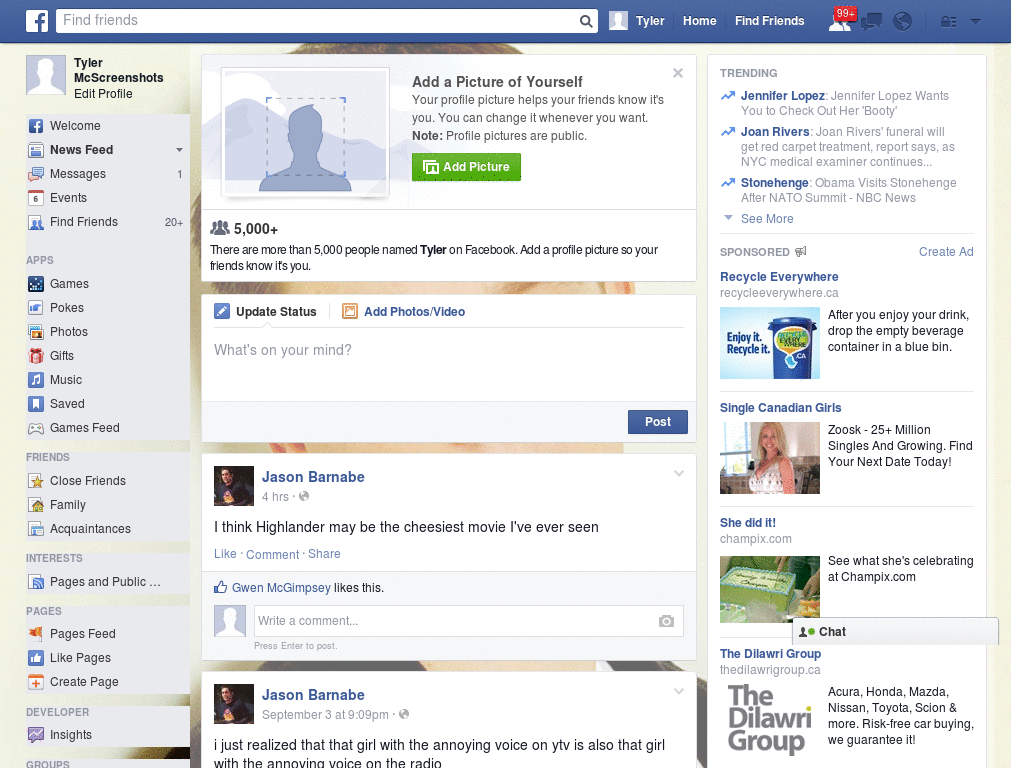Click the Pages Feed flag icon

coord(36,633)
